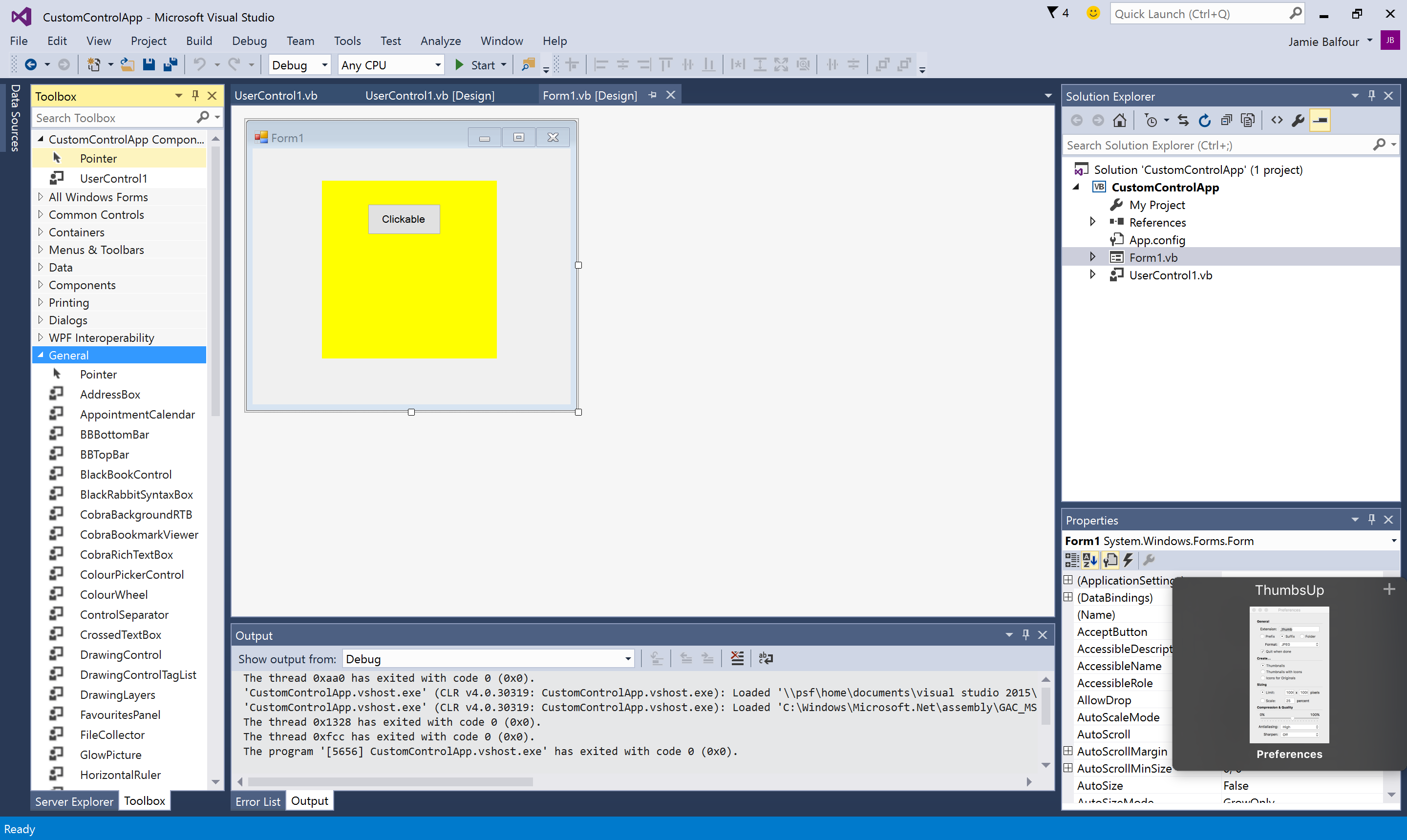The width and height of the screenshot is (1407, 840).
Task: Click the Clickable button on the form
Action: pos(404,219)
